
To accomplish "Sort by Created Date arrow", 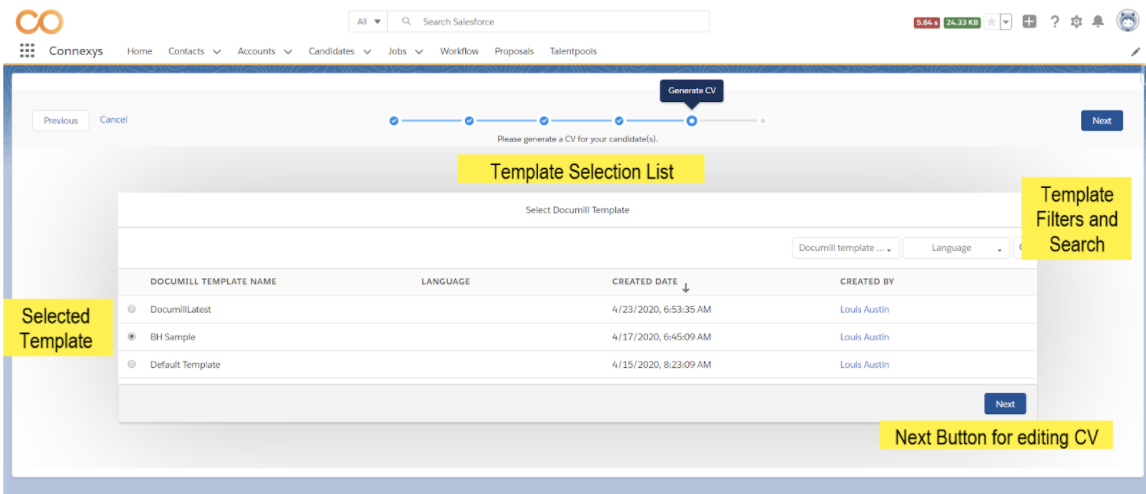I will [x=686, y=287].
